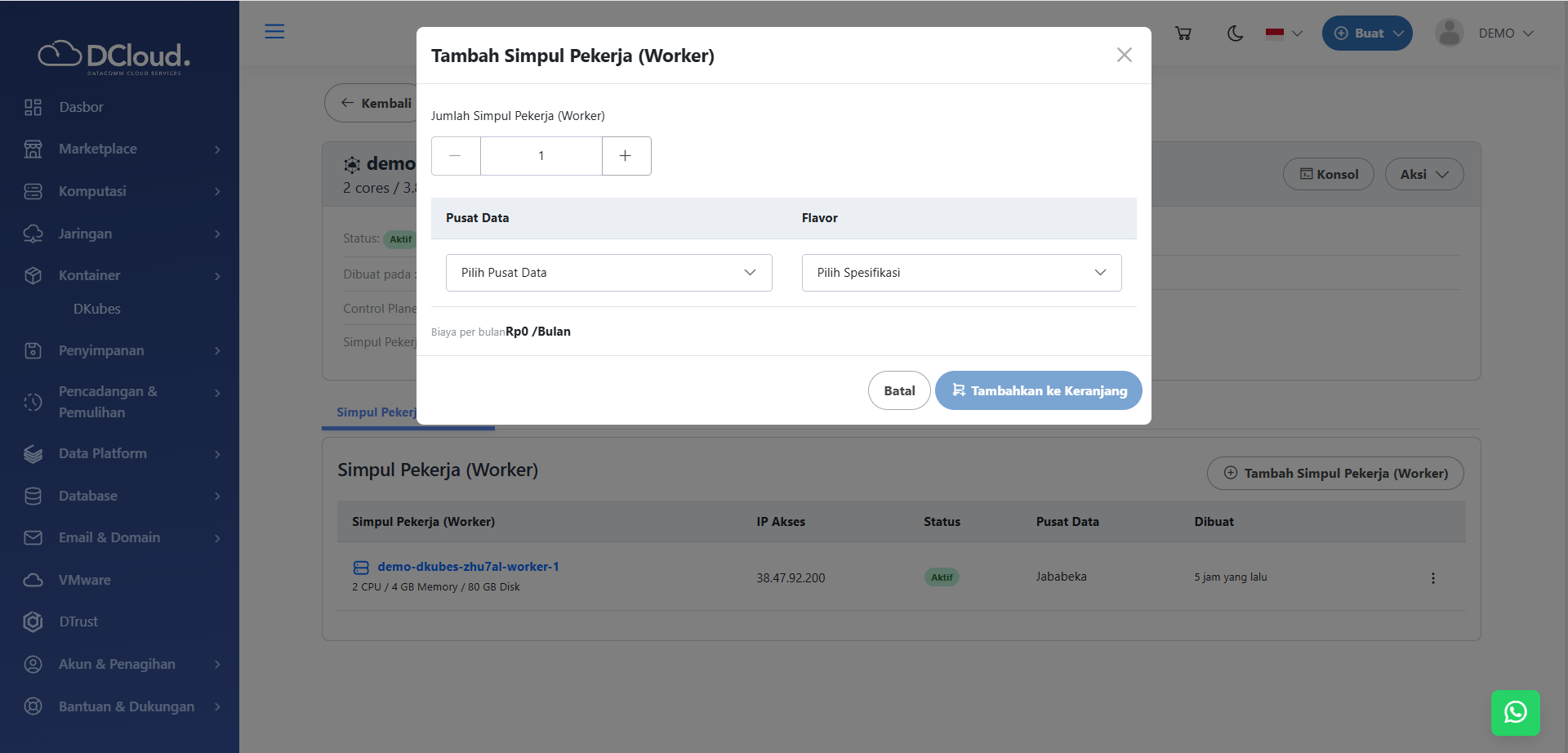Toggle dark mode moon icon
This screenshot has width=1568, height=753.
click(1235, 33)
